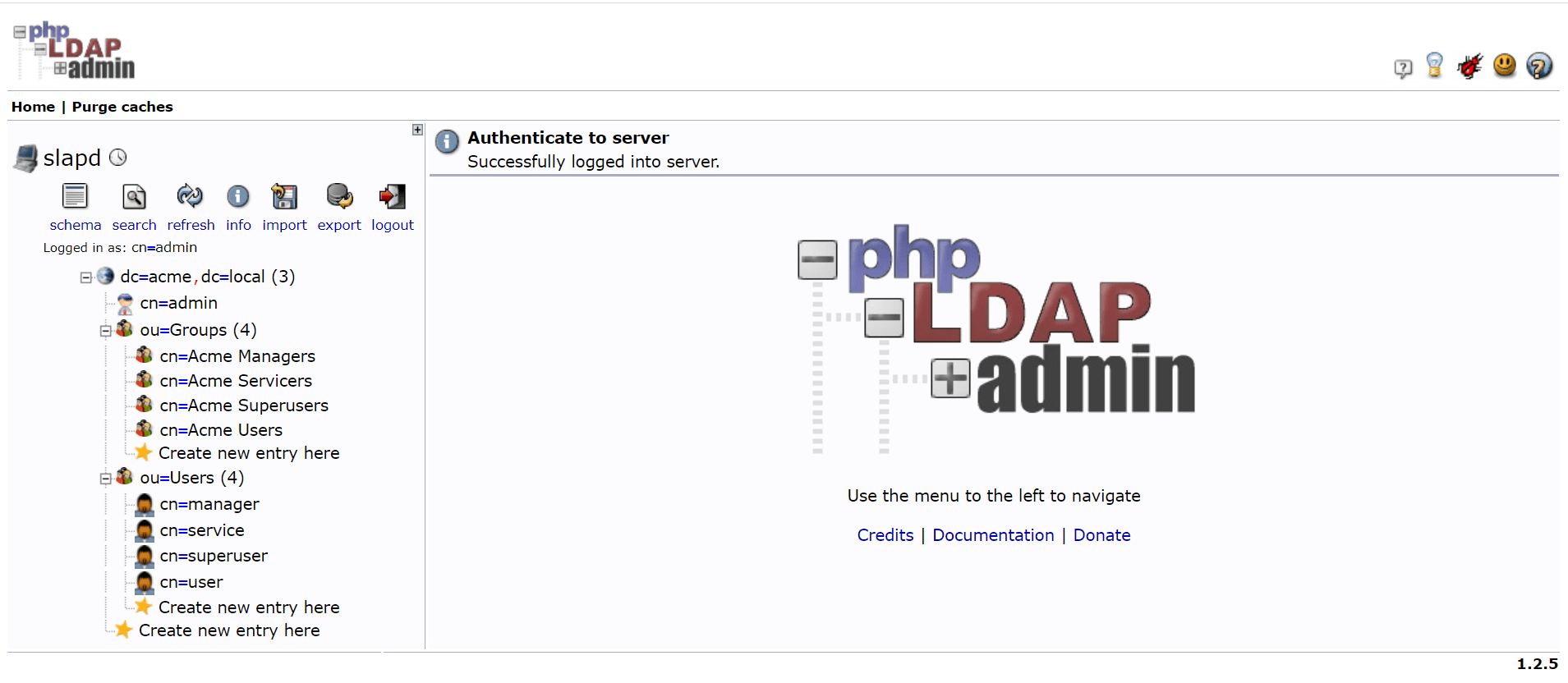Open the schema text link
Image resolution: width=1568 pixels, height=683 pixels.
point(76,225)
